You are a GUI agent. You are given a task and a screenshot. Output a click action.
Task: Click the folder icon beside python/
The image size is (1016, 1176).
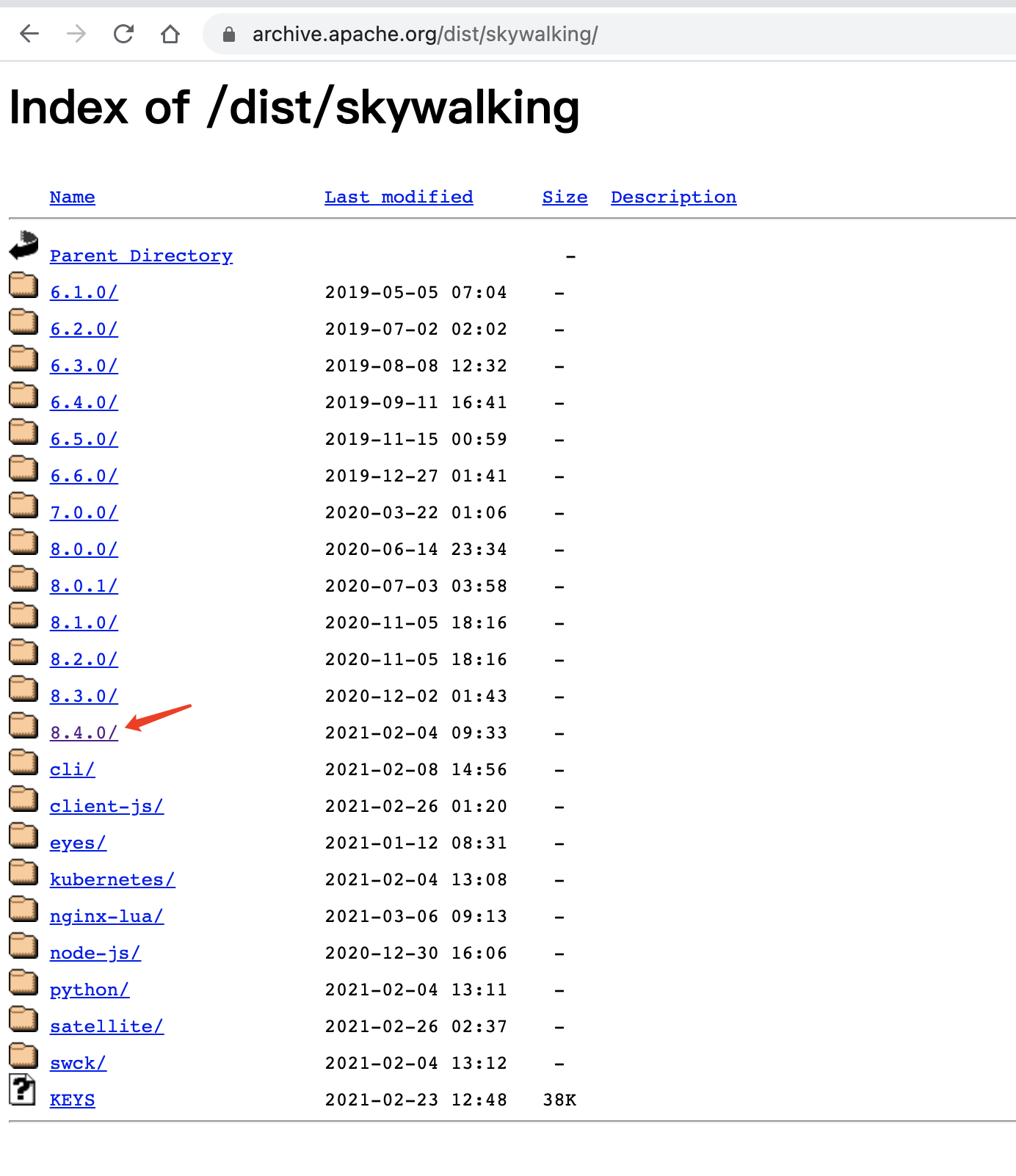(23, 982)
